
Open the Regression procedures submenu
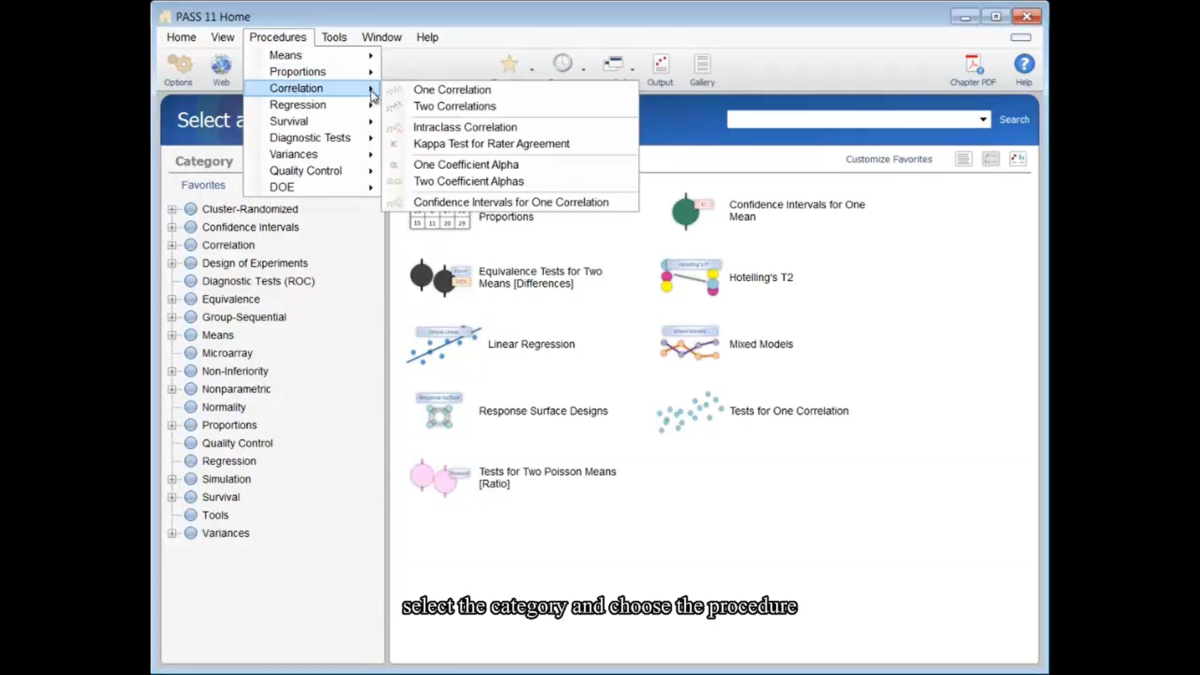click(312, 105)
